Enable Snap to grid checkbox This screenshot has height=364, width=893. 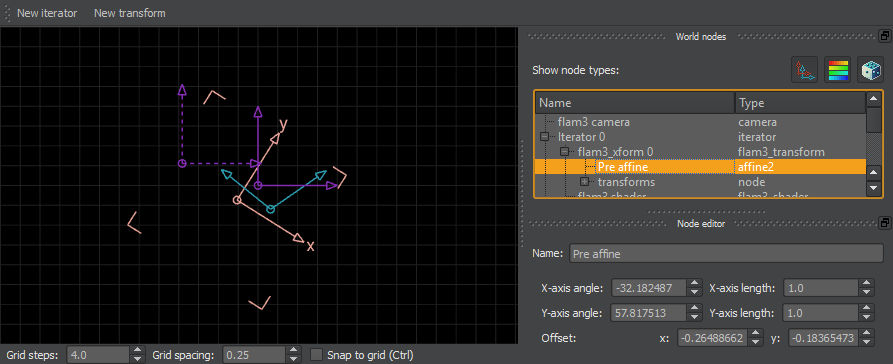pyautogui.click(x=316, y=355)
